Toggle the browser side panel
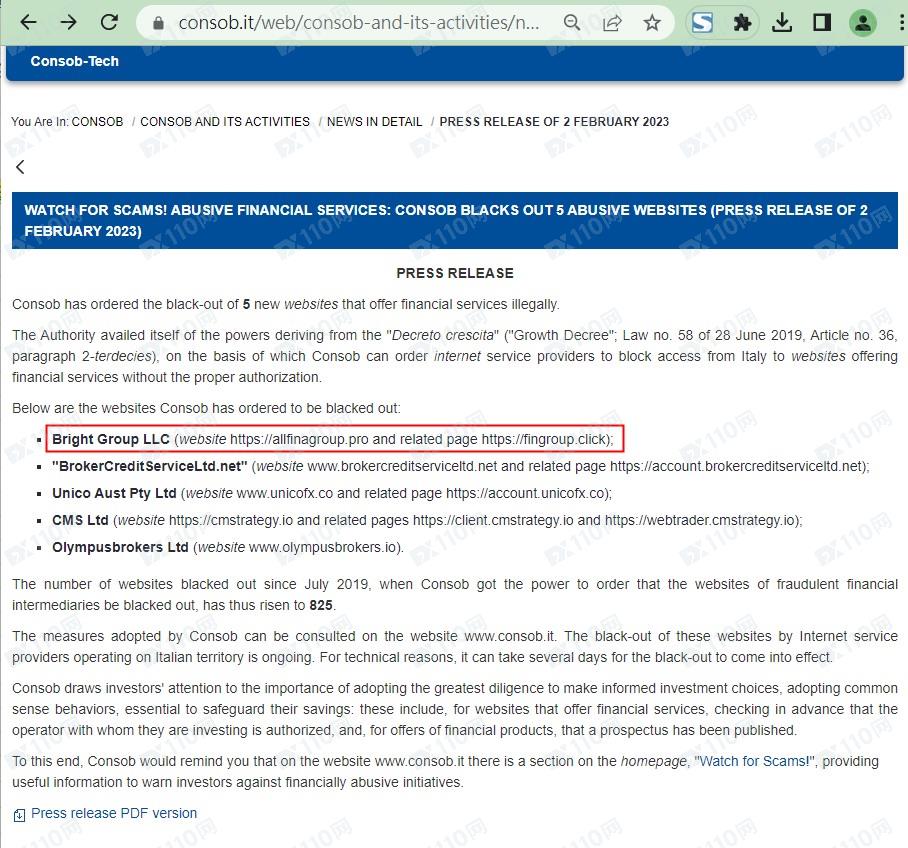 point(822,23)
